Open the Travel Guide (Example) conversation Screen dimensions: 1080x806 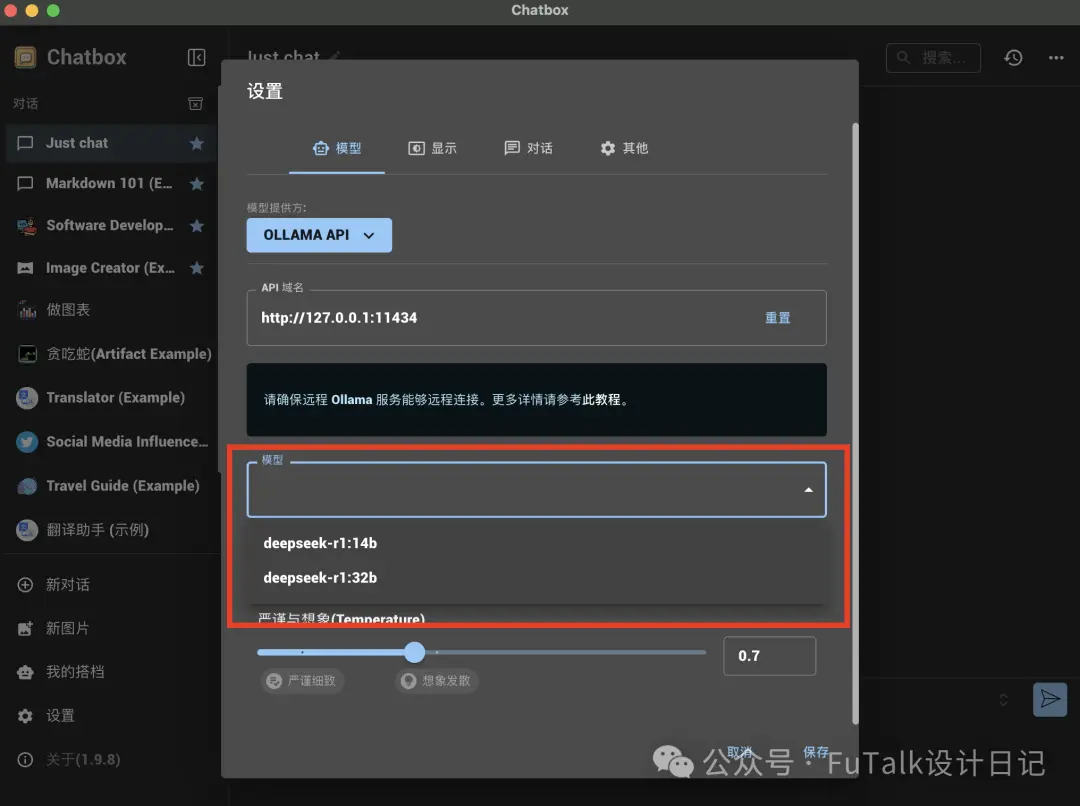click(x=111, y=486)
